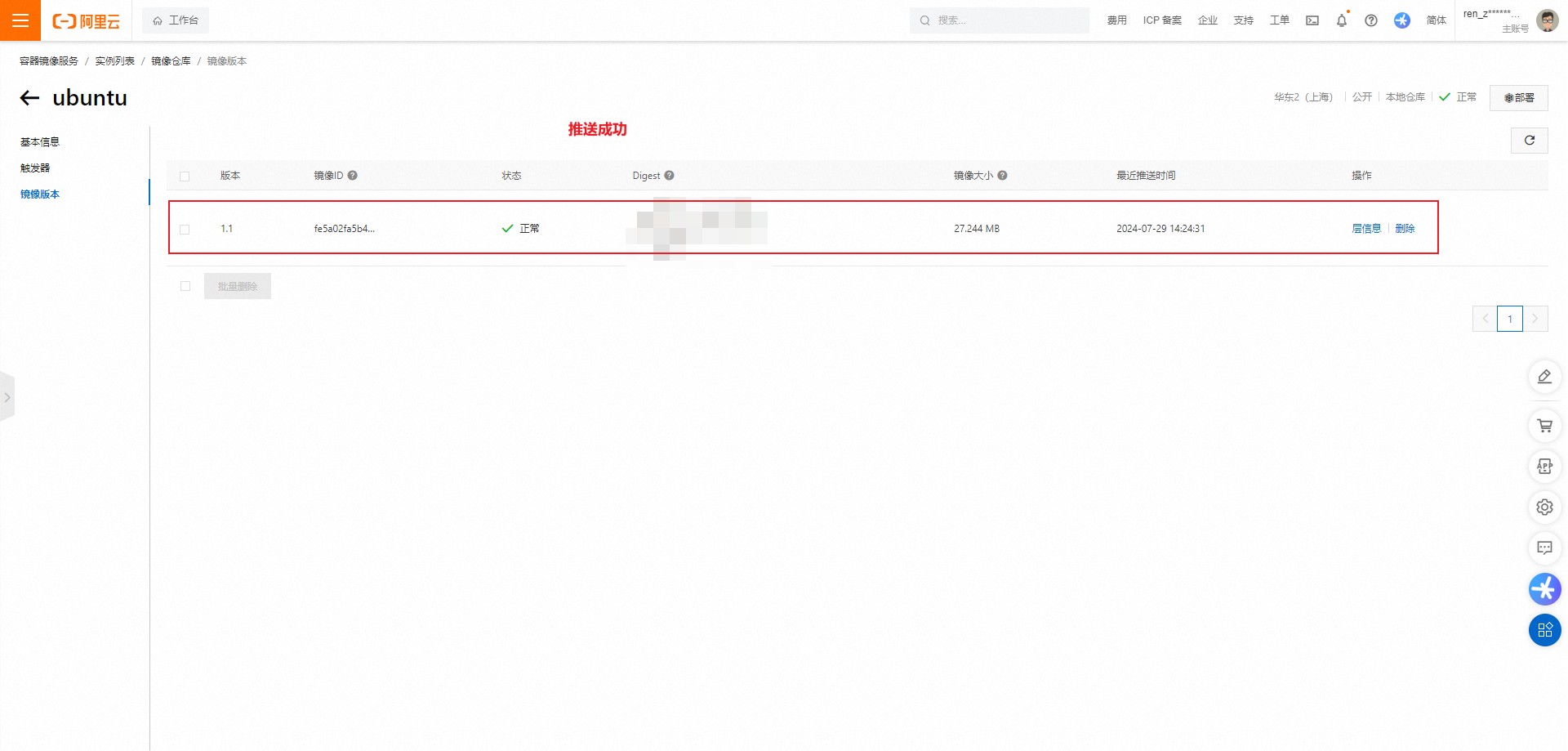Open the Cloud Shell terminal icon
The image size is (1568, 751).
pos(1312,20)
